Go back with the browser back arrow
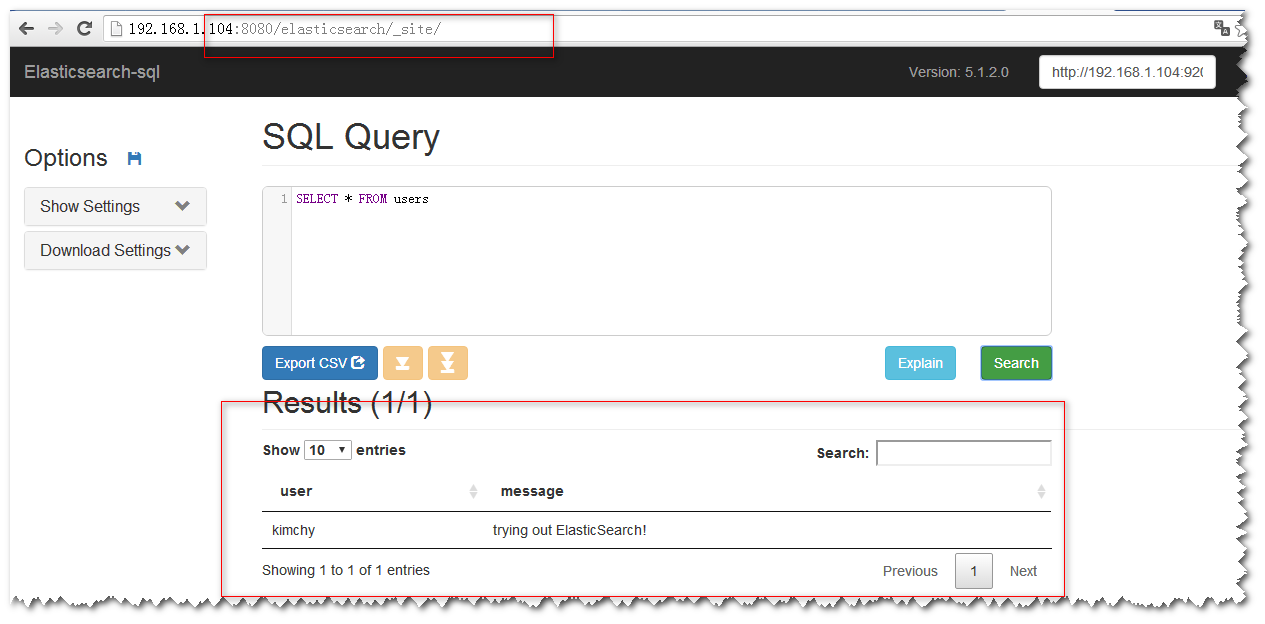The width and height of the screenshot is (1265, 624). pos(27,29)
